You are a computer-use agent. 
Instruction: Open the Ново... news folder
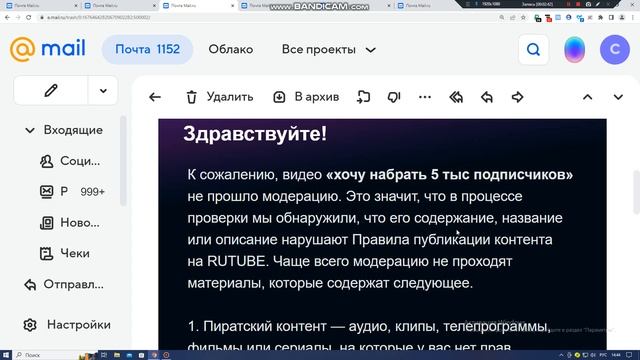(70, 223)
